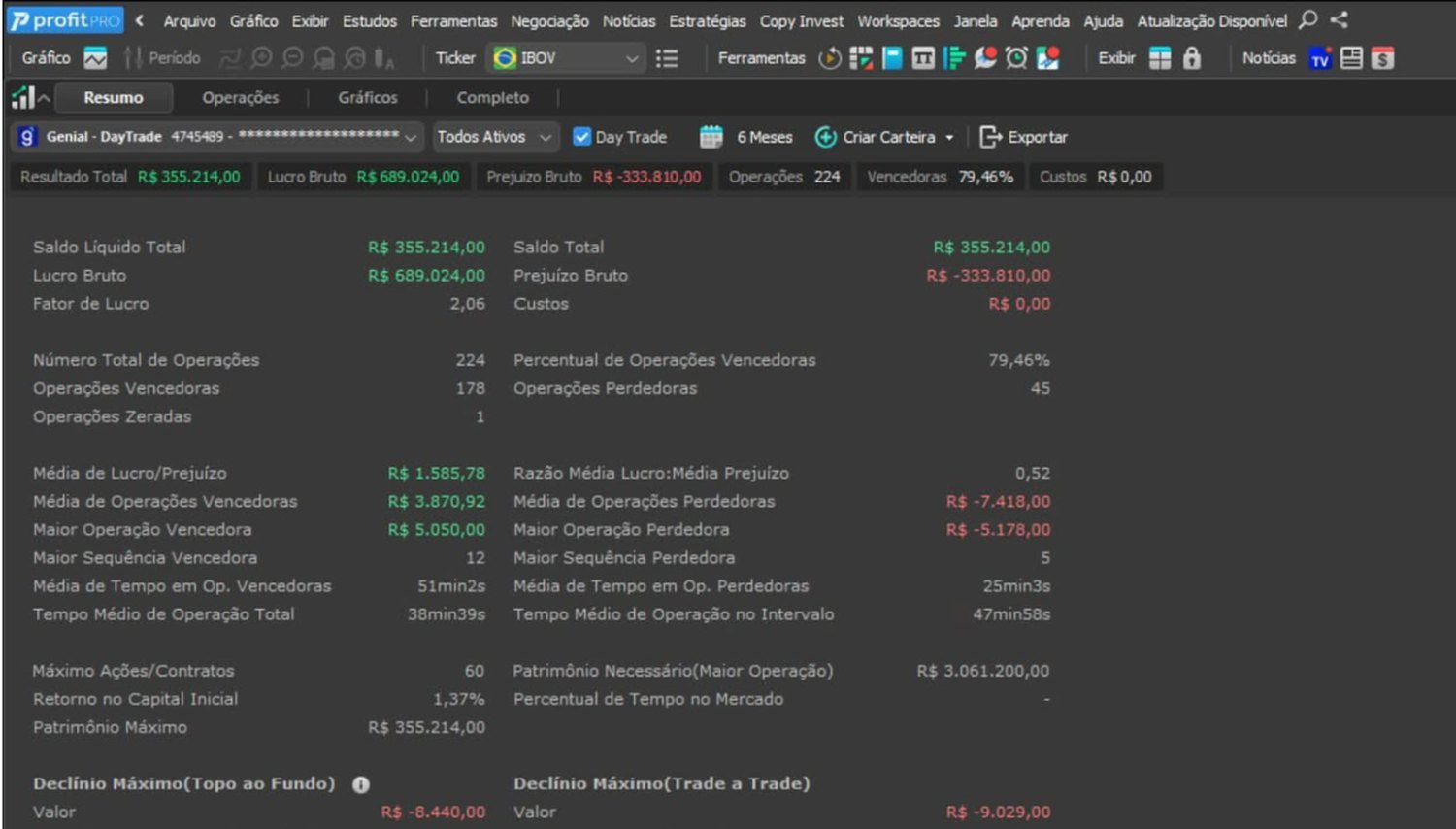Image resolution: width=1456 pixels, height=829 pixels.
Task: Open the ticker list icon
Action: coord(667,58)
